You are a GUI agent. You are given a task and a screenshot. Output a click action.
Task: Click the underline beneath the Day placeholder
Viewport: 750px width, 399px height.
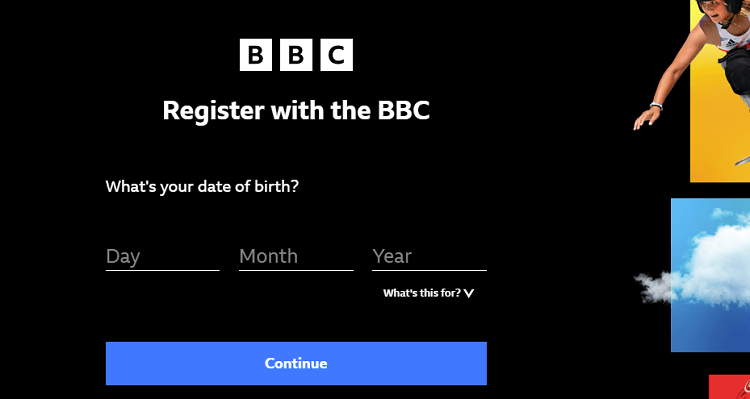[x=163, y=270]
